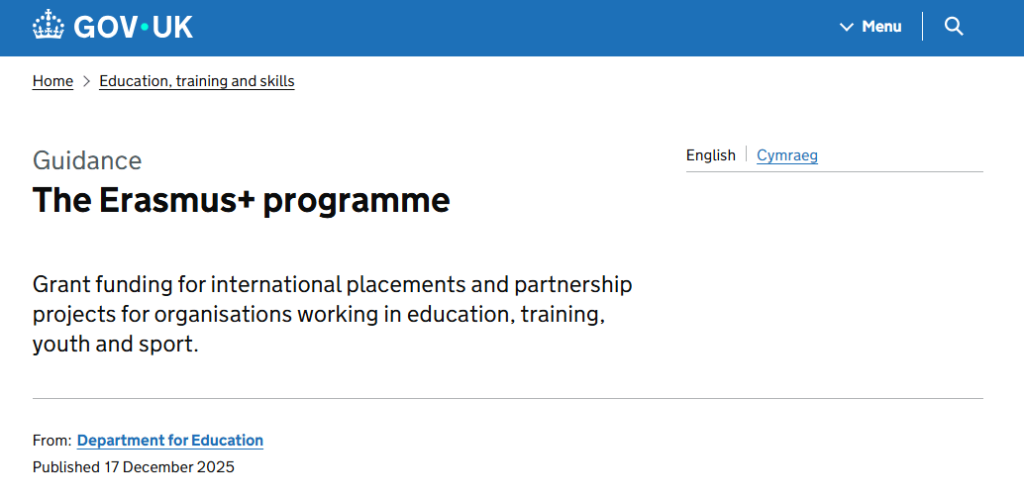Click the Published 17 December 2025 date
The width and height of the screenshot is (1024, 500).
(x=133, y=467)
